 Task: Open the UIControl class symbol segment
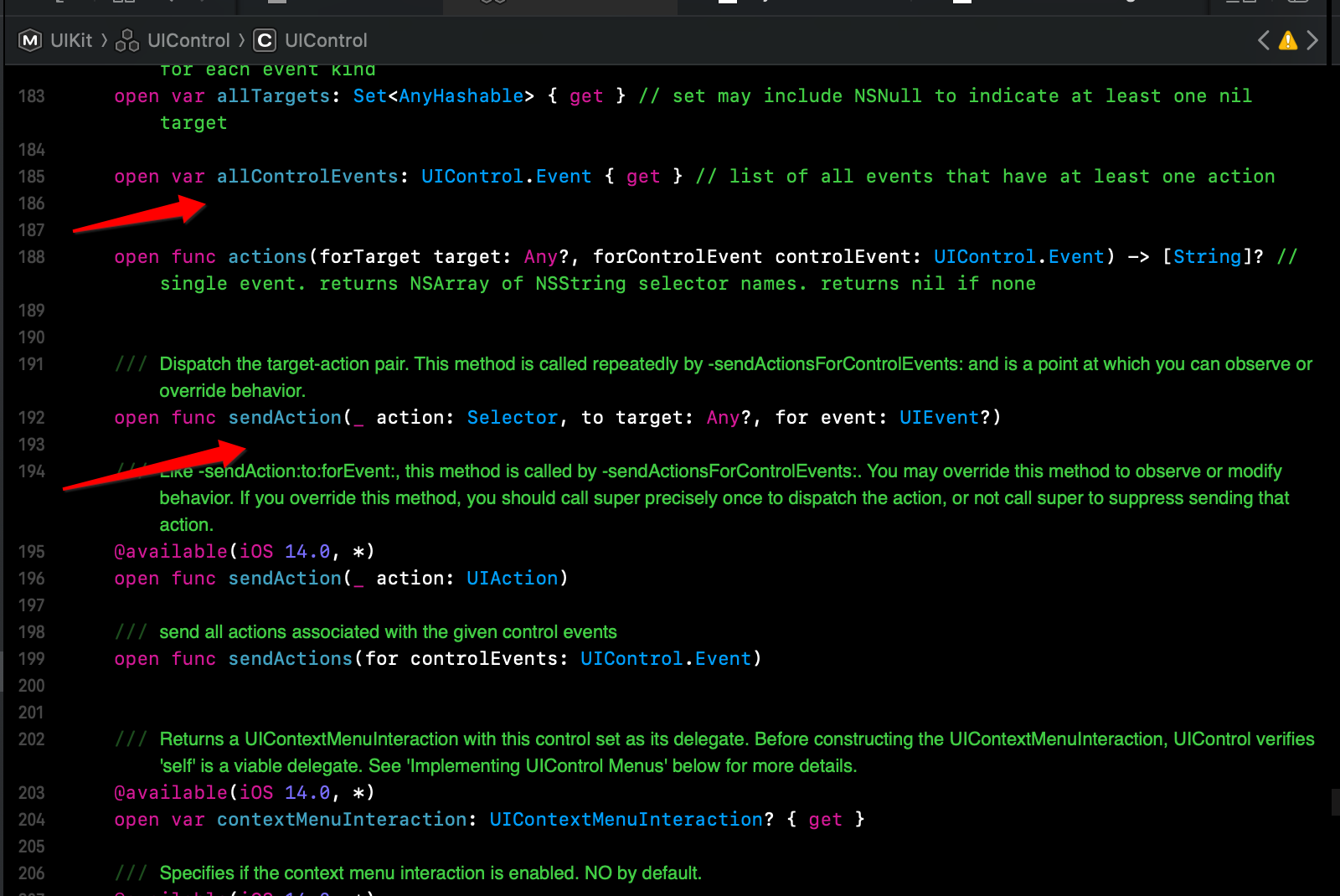coord(326,40)
